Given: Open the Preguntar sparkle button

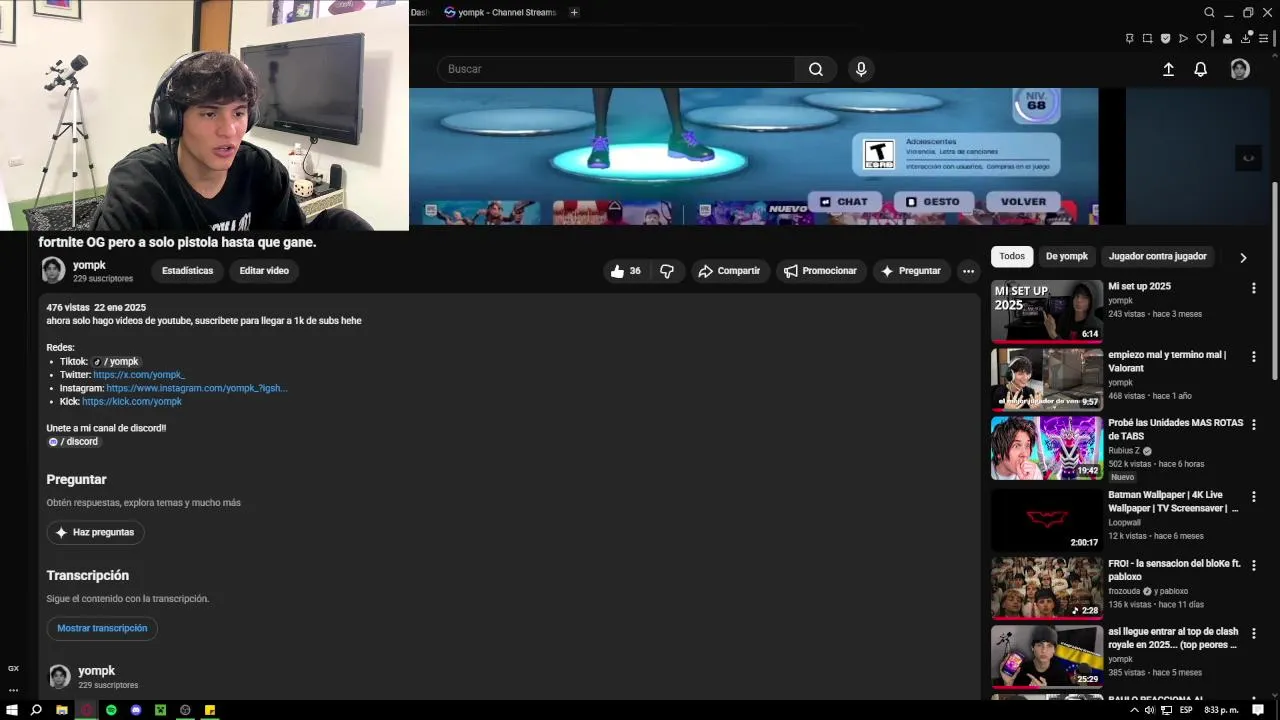Looking at the screenshot, I should pyautogui.click(x=911, y=271).
